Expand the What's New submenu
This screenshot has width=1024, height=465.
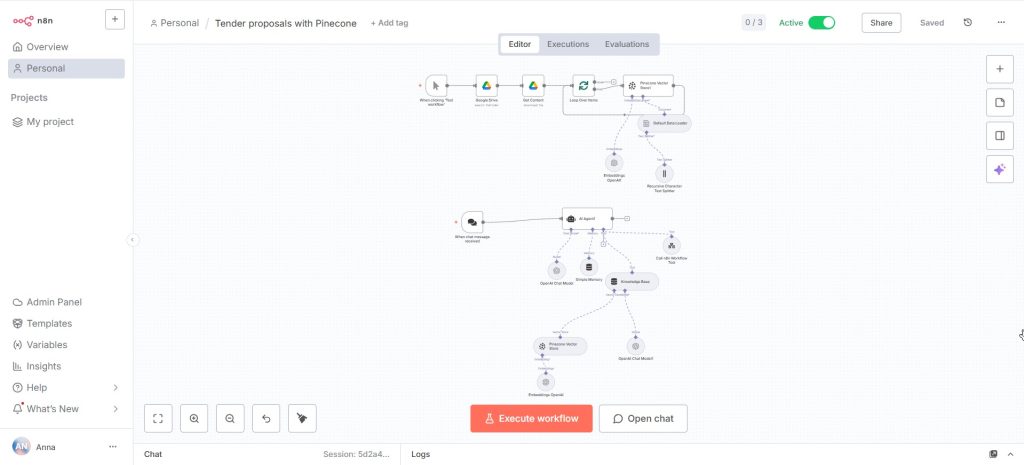tap(115, 409)
